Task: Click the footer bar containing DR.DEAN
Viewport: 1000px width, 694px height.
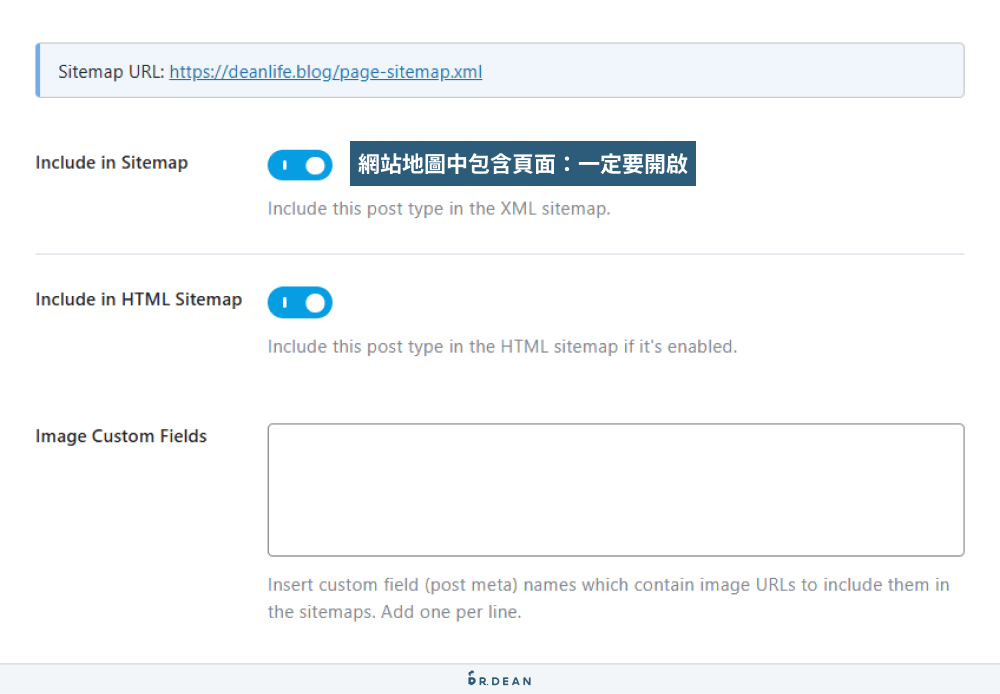Action: pyautogui.click(x=500, y=678)
